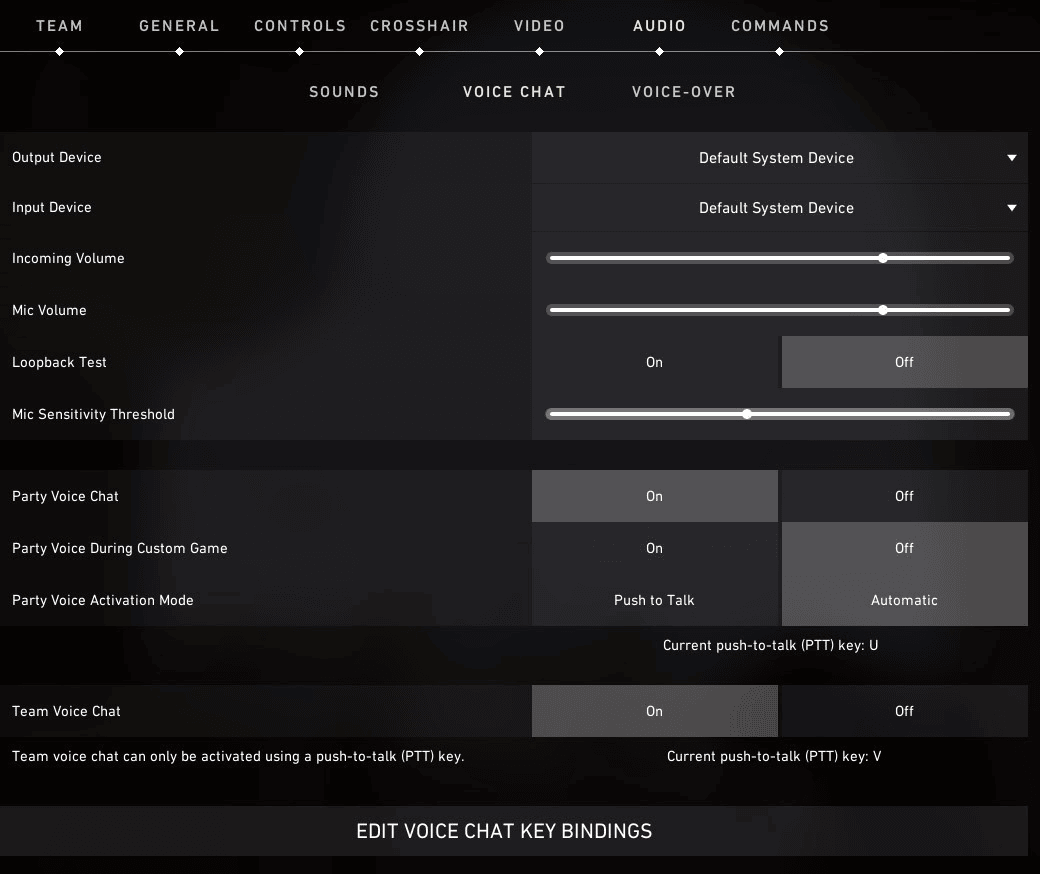Turn off Team Voice Chat

click(x=904, y=711)
